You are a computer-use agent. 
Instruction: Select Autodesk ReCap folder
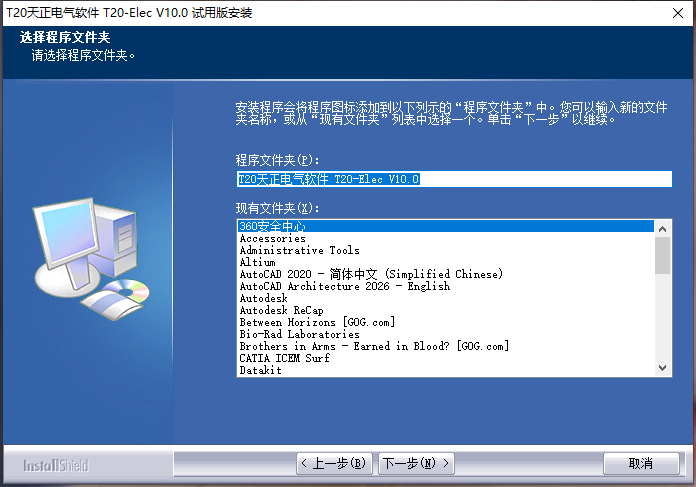tap(446, 310)
